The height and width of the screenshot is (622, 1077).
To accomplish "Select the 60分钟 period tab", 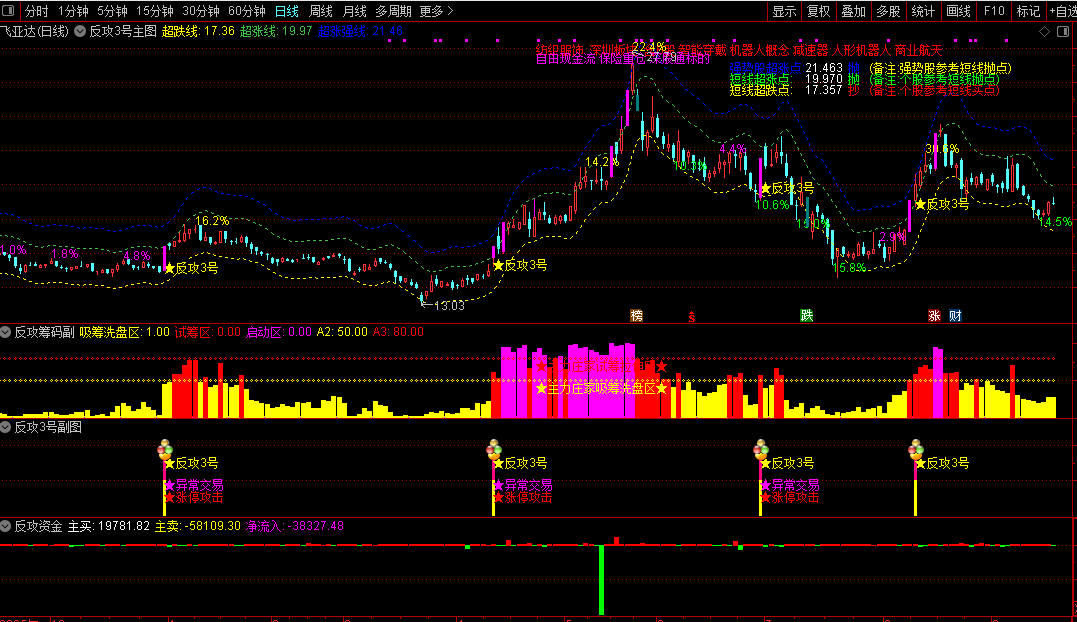I will point(247,11).
